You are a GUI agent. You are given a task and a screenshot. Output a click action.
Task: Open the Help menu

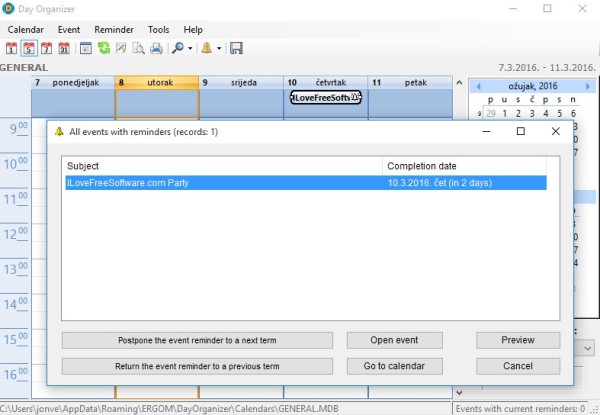coord(193,29)
